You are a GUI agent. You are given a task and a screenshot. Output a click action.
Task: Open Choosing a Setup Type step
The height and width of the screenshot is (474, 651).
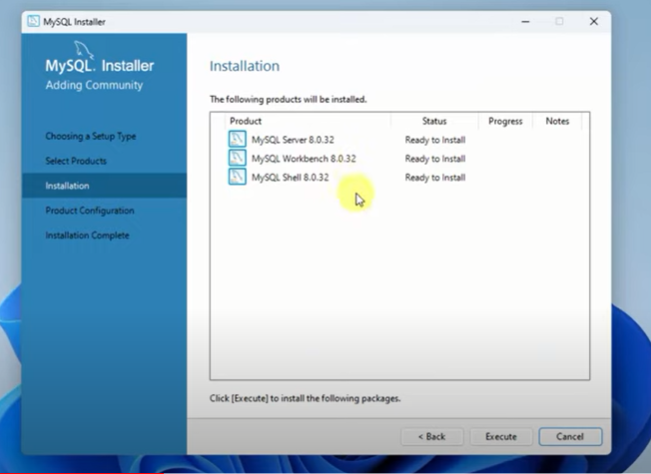click(91, 136)
